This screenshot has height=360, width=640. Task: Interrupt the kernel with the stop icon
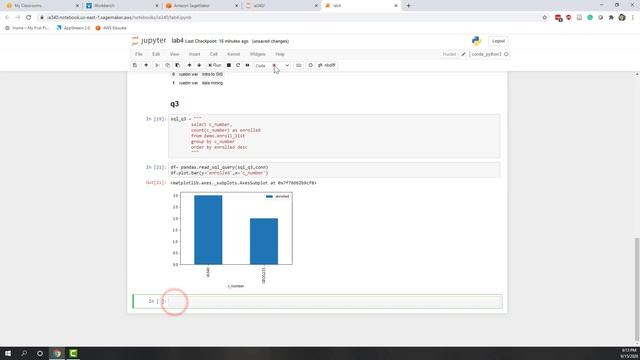(229, 65)
